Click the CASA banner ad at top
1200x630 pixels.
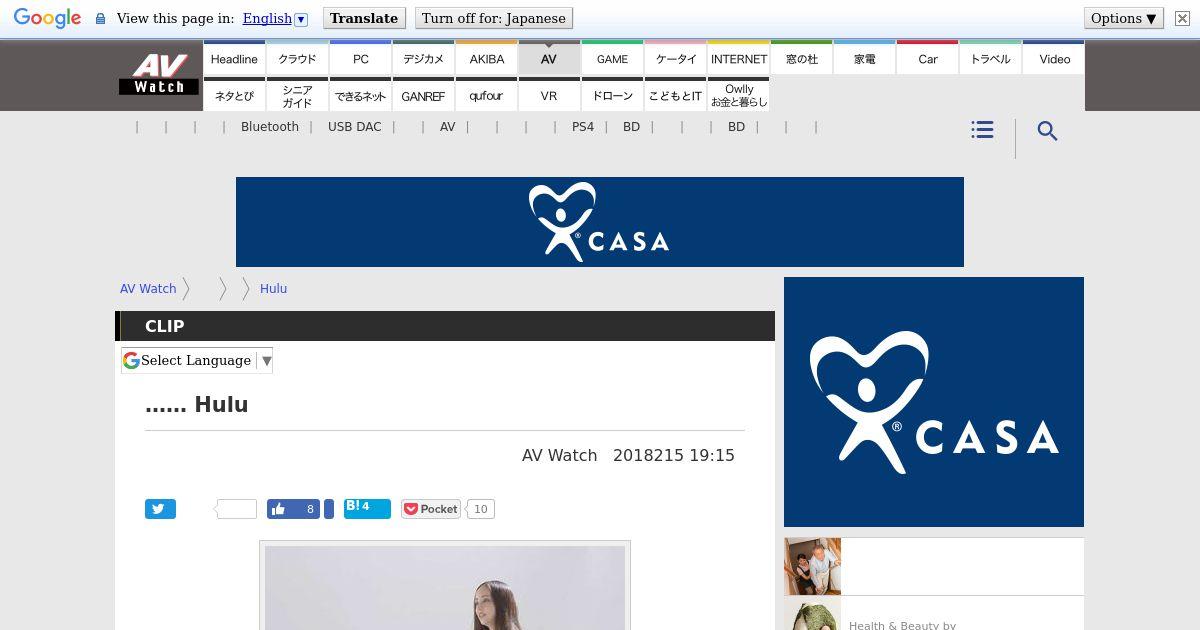coord(600,222)
